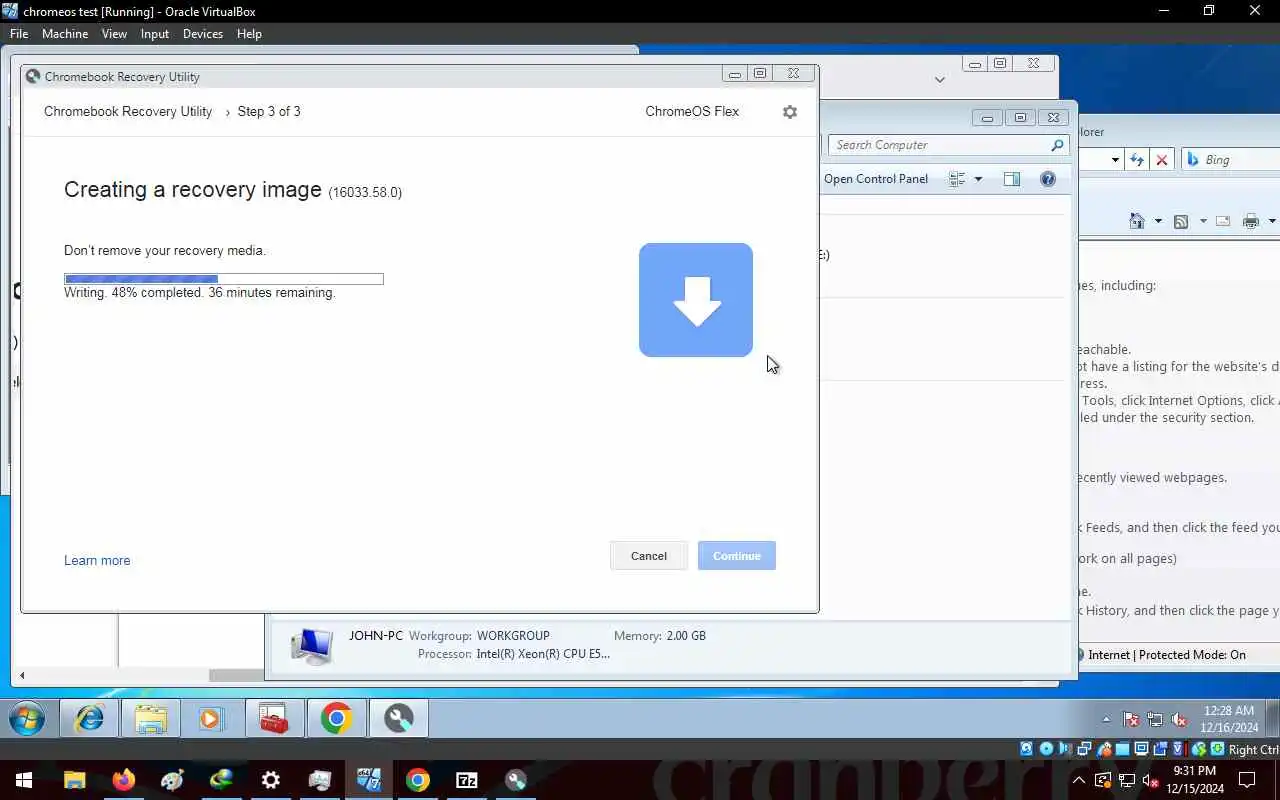This screenshot has width=1280, height=800.
Task: Show host hidden tray icons chevron
Action: 1079,780
